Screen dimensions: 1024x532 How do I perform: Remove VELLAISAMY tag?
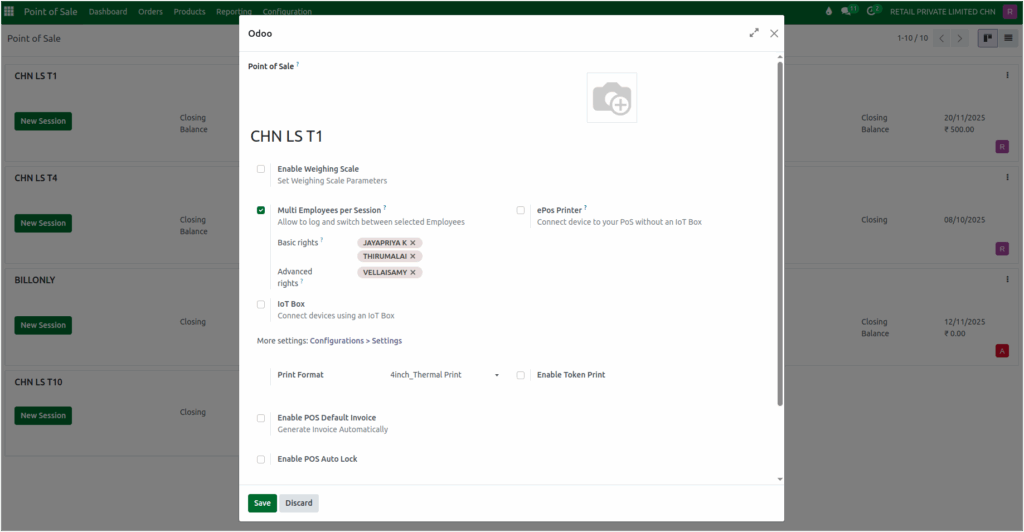coord(413,272)
